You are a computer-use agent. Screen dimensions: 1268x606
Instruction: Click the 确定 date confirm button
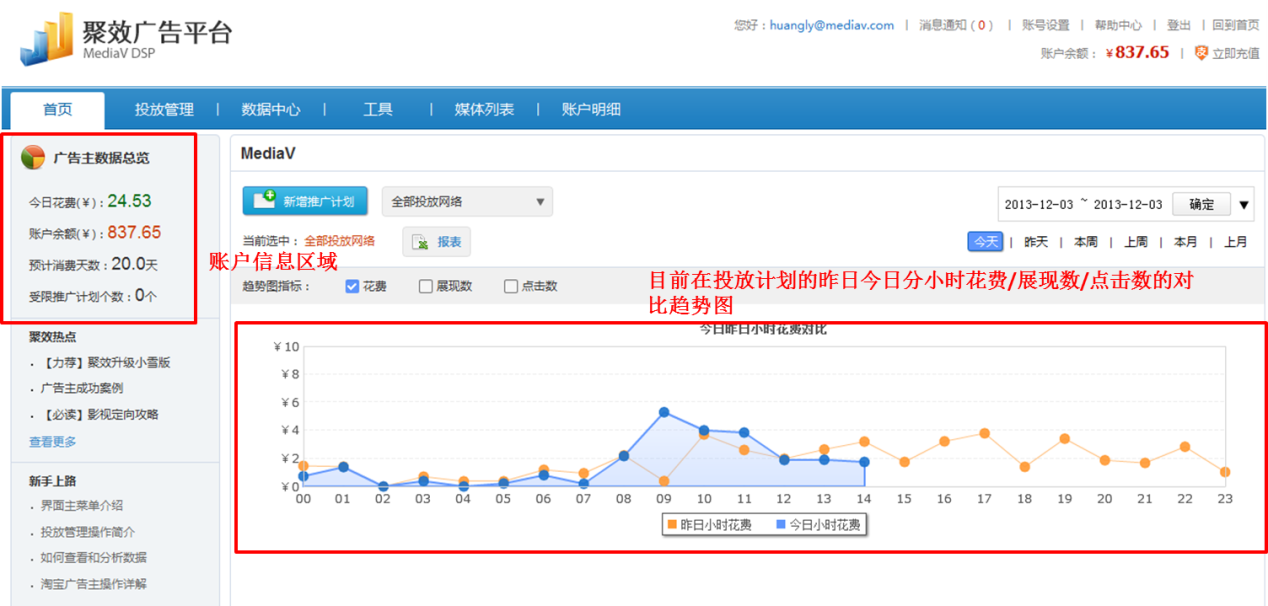pyautogui.click(x=1201, y=204)
